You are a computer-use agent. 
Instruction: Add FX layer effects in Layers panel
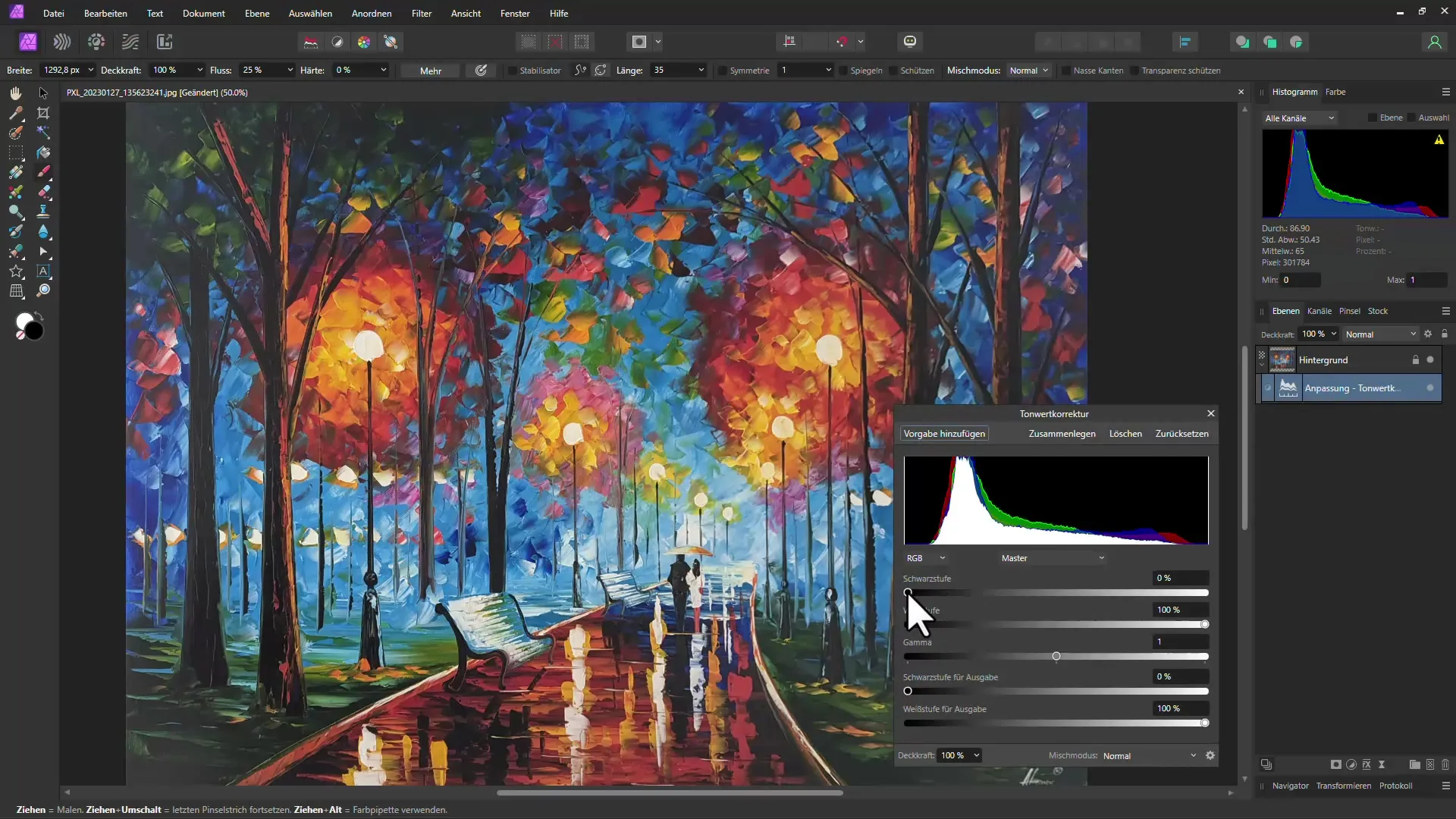(1367, 764)
